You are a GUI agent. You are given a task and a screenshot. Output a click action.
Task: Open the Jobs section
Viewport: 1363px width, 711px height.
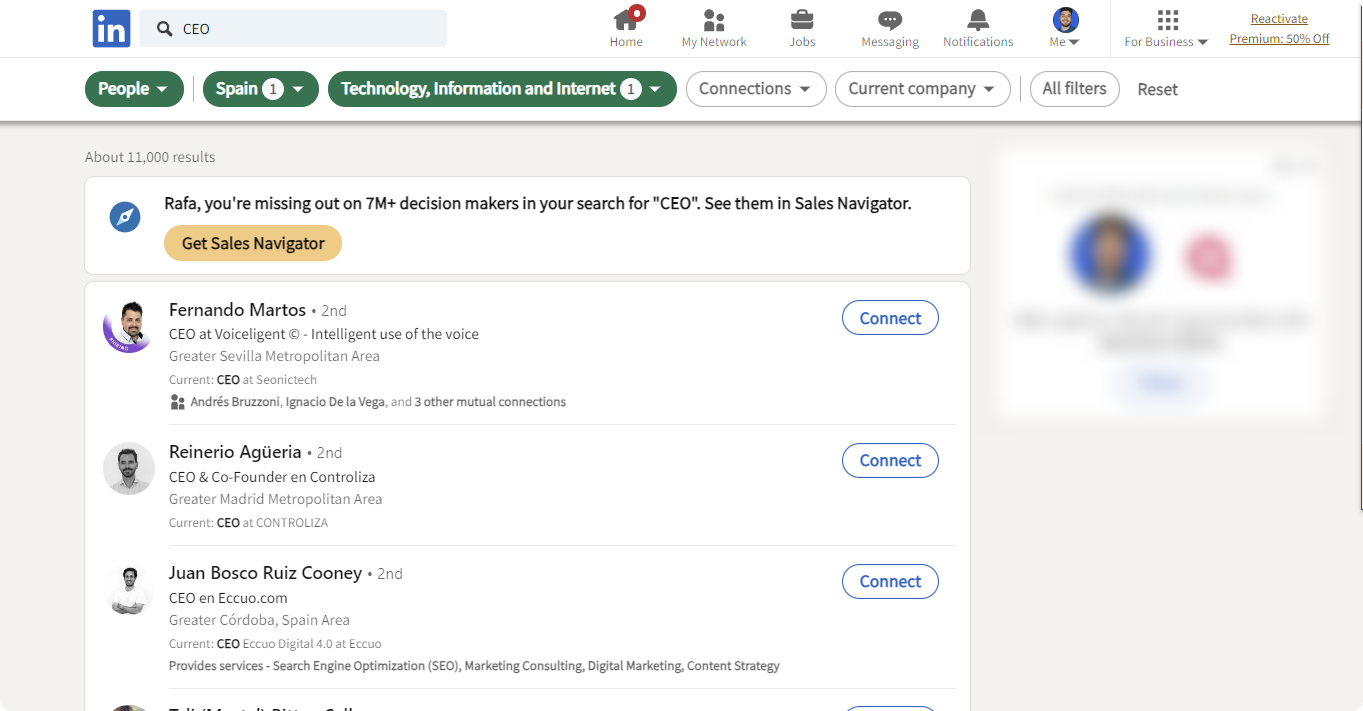[x=802, y=27]
